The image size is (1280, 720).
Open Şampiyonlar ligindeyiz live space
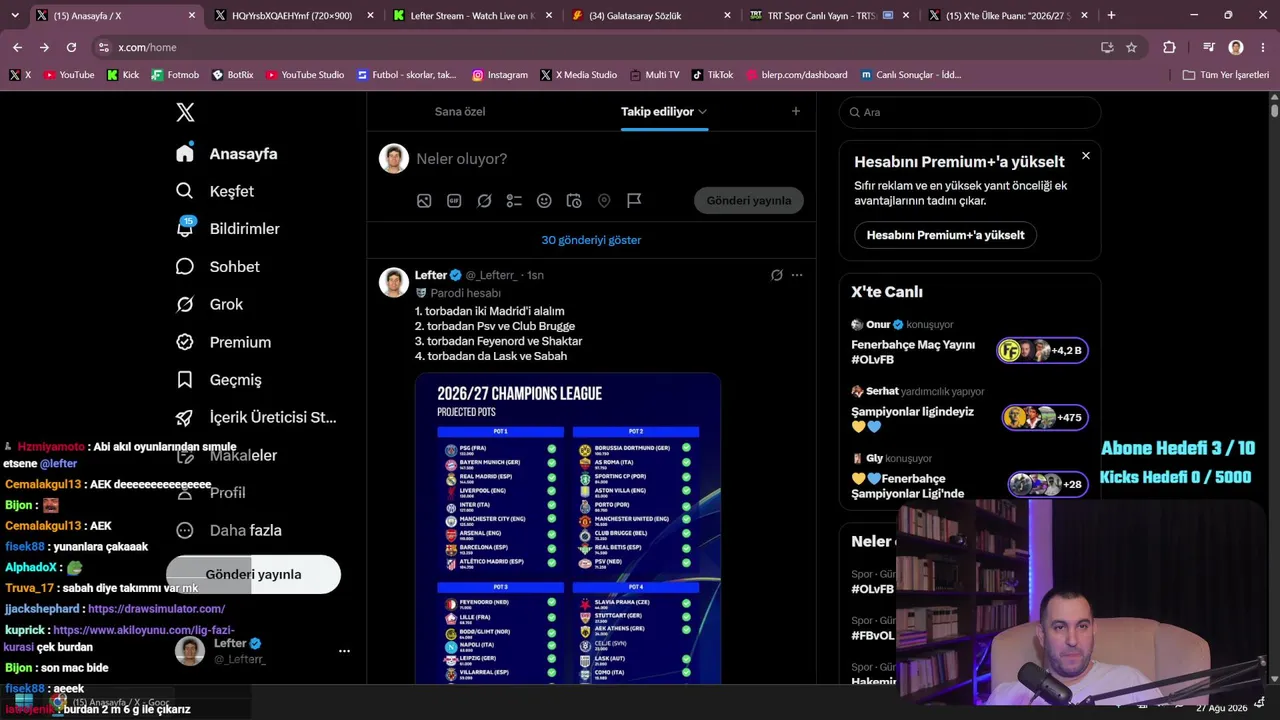coord(969,410)
